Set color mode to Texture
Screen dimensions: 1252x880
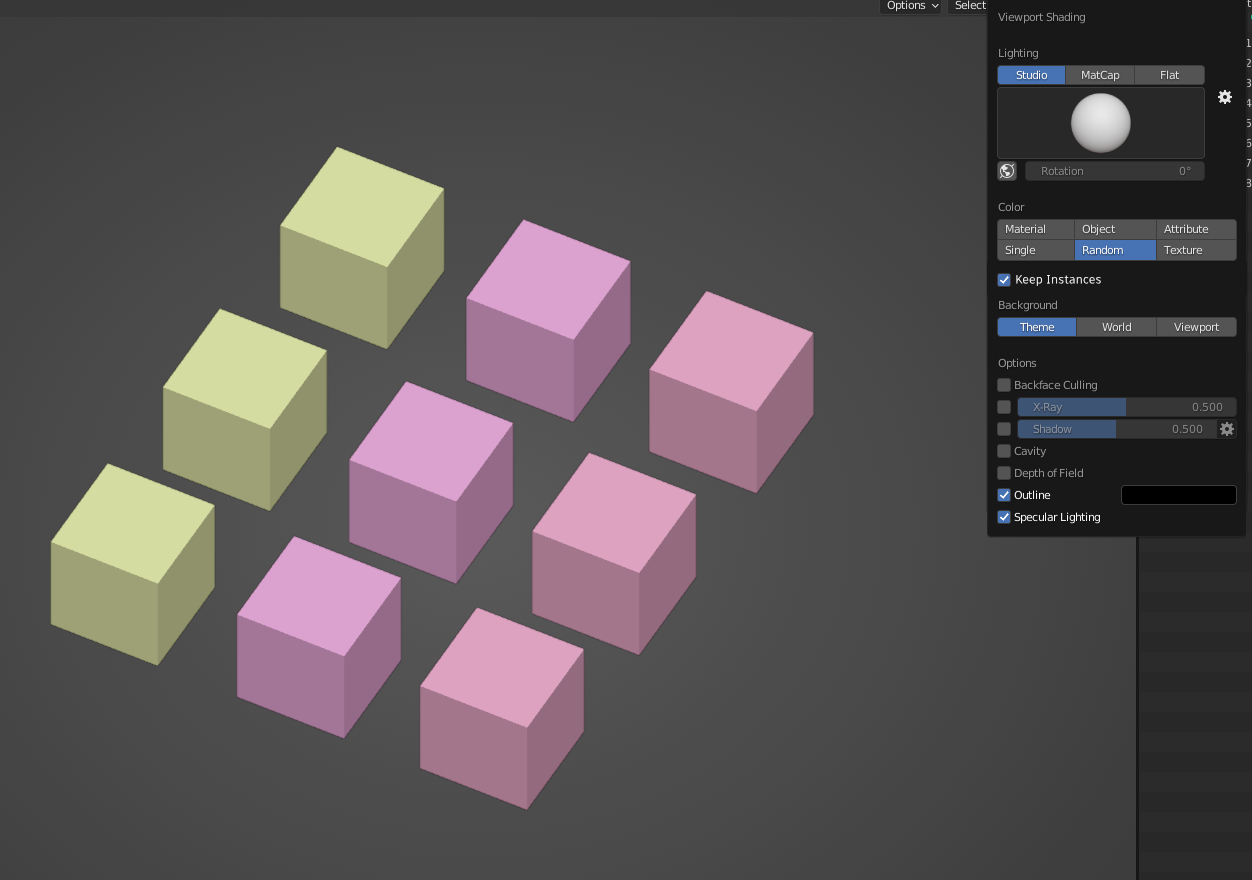click(x=1197, y=250)
